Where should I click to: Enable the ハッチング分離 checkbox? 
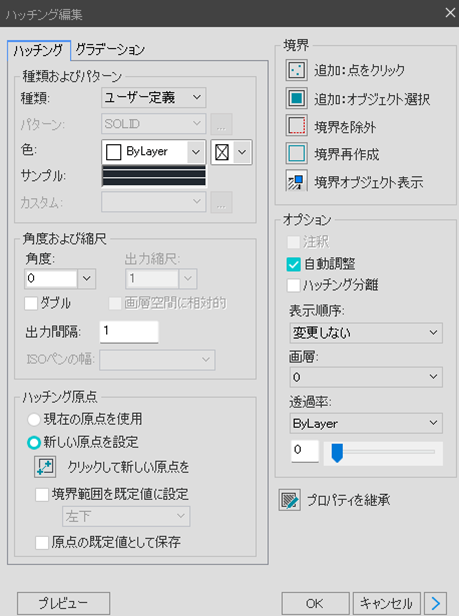coord(294,285)
